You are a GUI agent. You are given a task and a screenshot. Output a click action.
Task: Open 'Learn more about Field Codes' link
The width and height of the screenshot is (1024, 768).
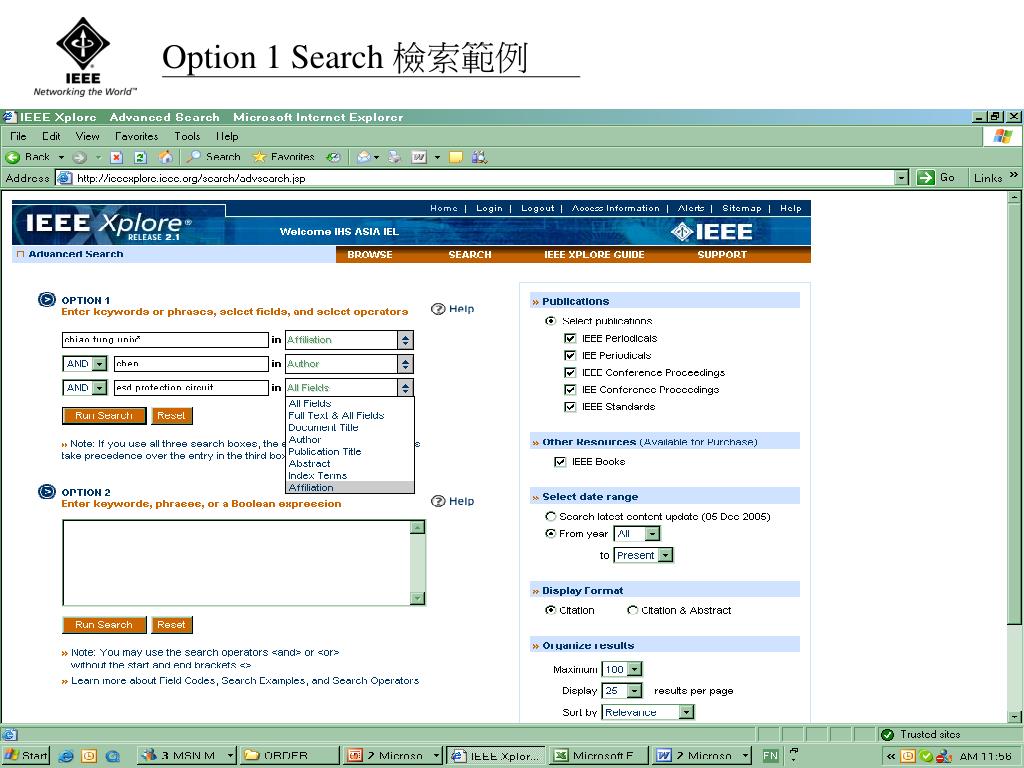pyautogui.click(x=245, y=680)
